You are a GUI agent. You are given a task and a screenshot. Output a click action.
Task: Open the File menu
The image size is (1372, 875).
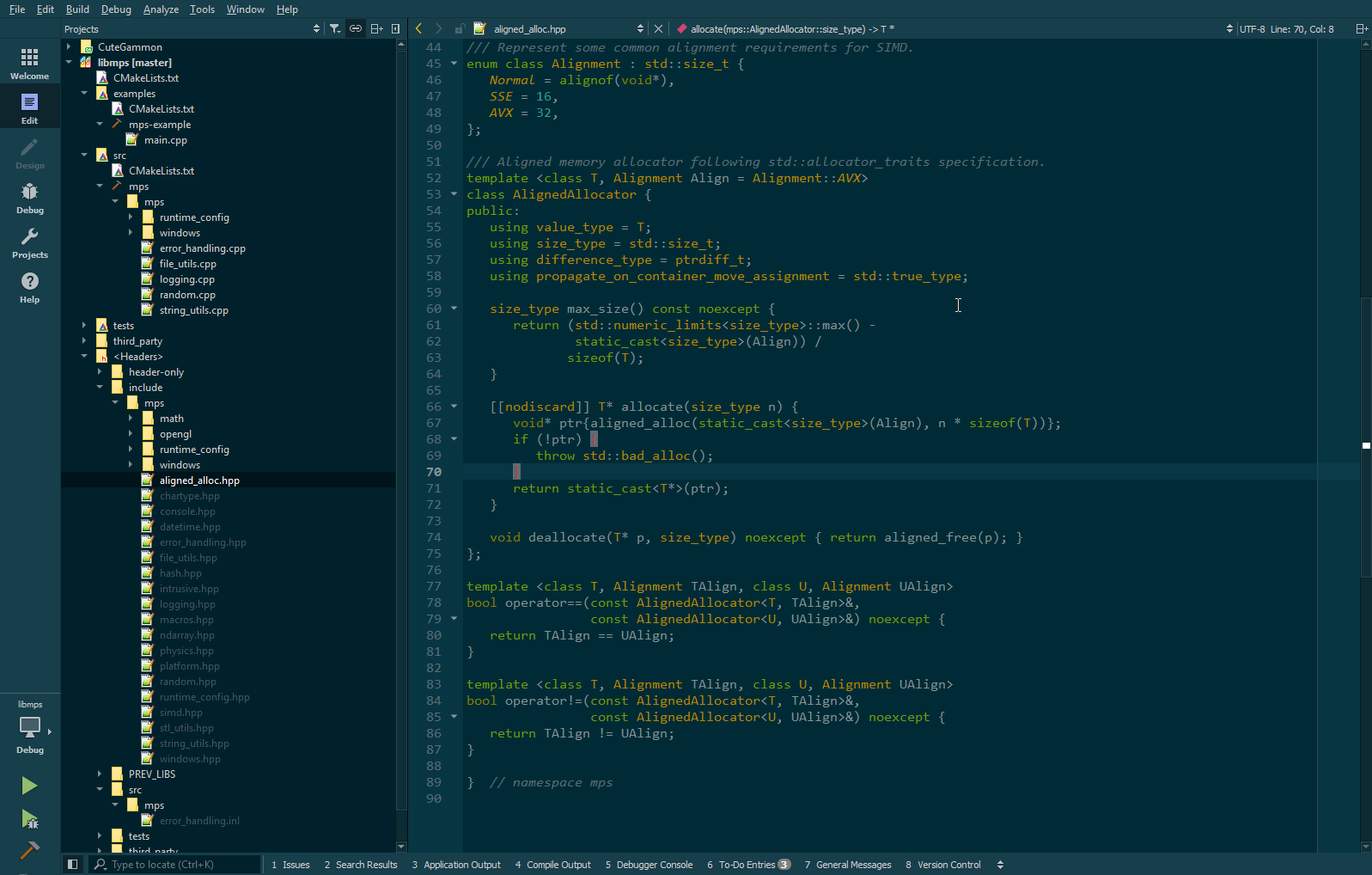[x=17, y=9]
